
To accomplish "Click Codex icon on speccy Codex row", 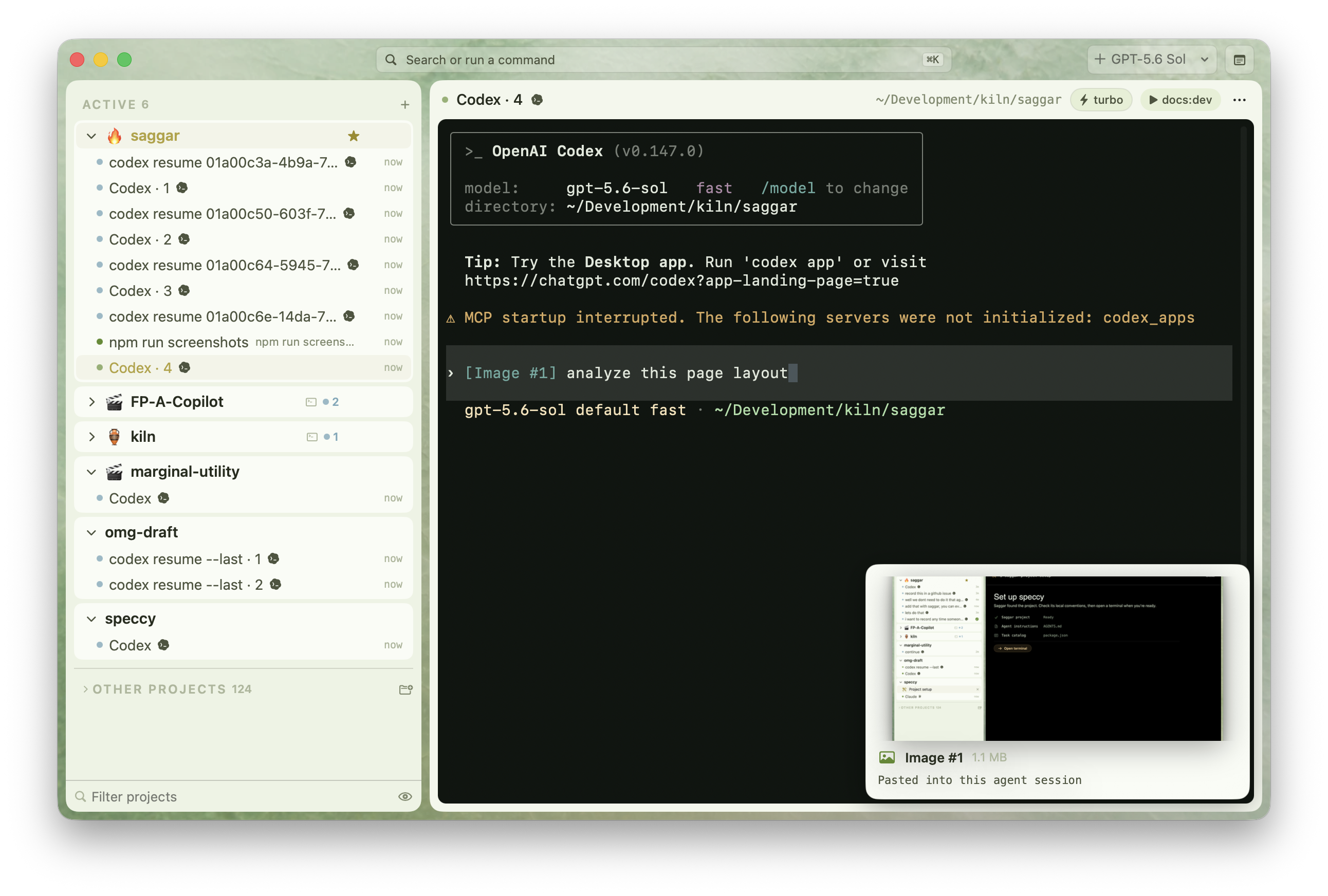I will click(163, 645).
